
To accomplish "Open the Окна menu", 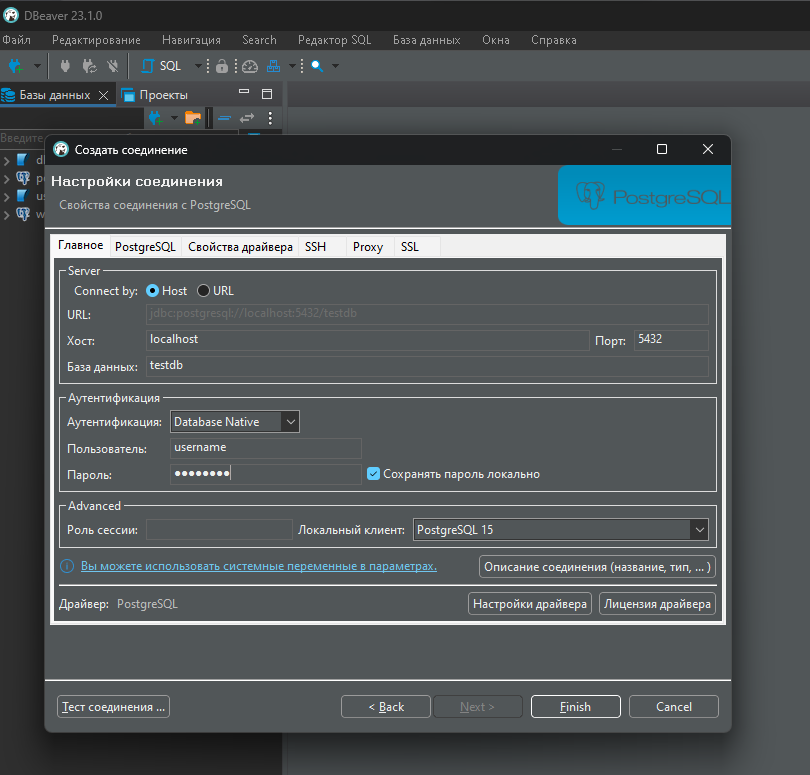I will [x=496, y=40].
